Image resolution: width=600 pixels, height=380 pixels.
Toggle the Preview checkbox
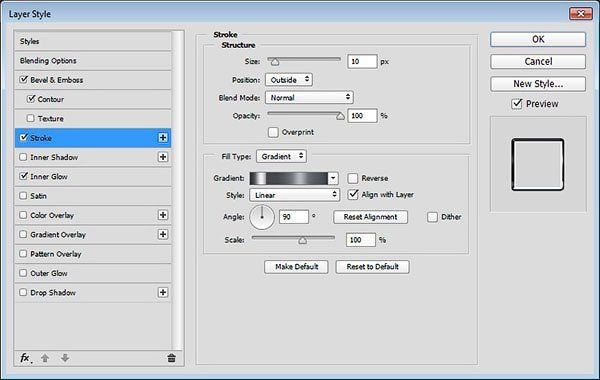(517, 104)
